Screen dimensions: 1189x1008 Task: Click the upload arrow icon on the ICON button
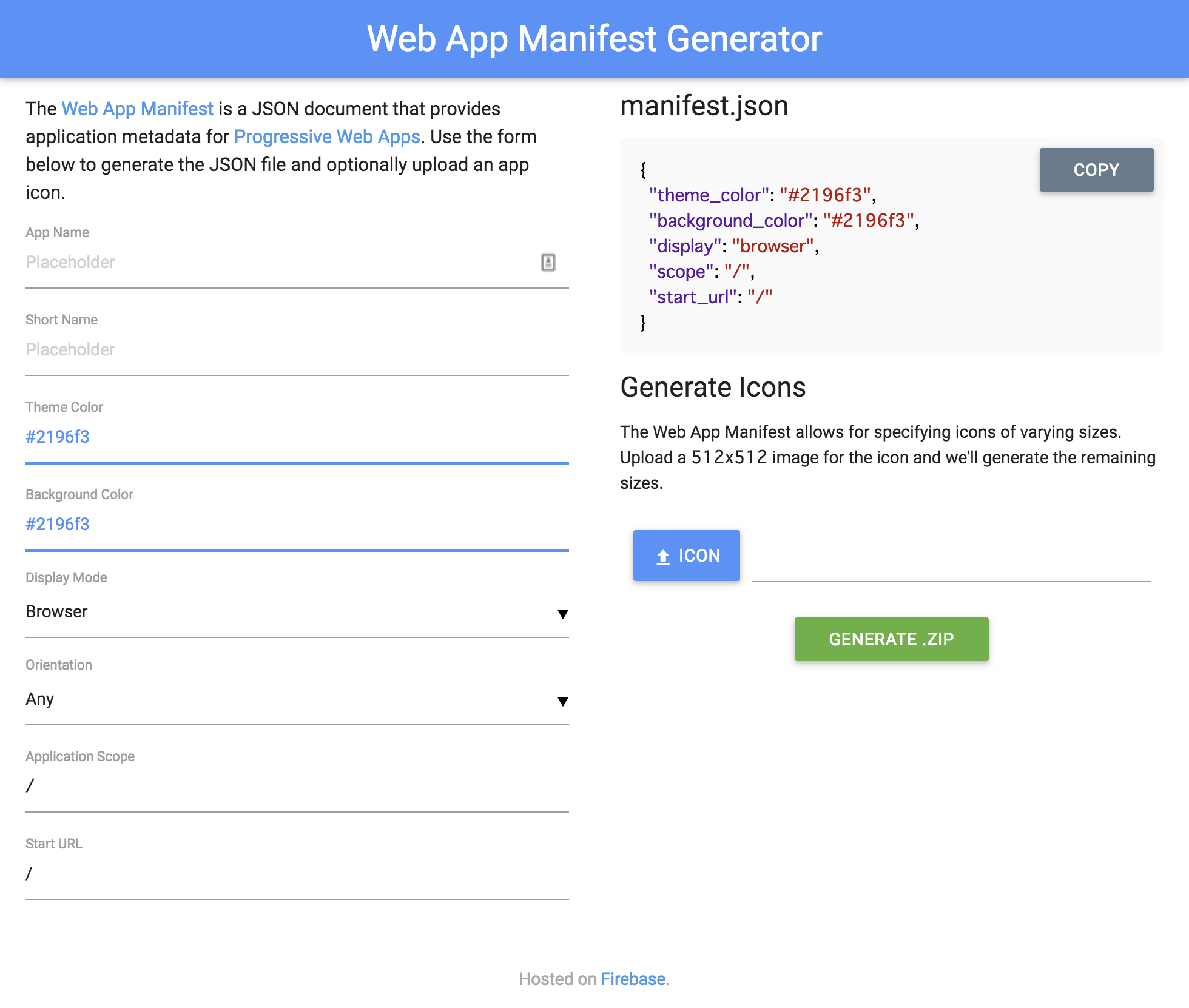(662, 555)
